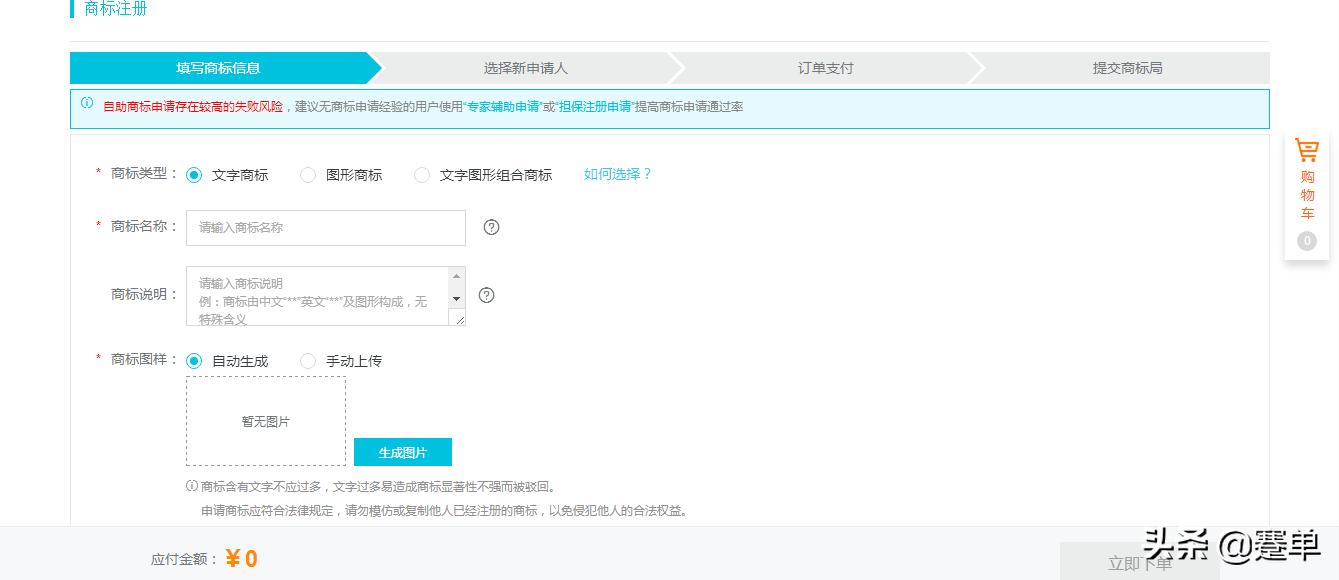The image size is (1339, 580).
Task: Choose 文字图形组合商标 option
Action: click(422, 174)
